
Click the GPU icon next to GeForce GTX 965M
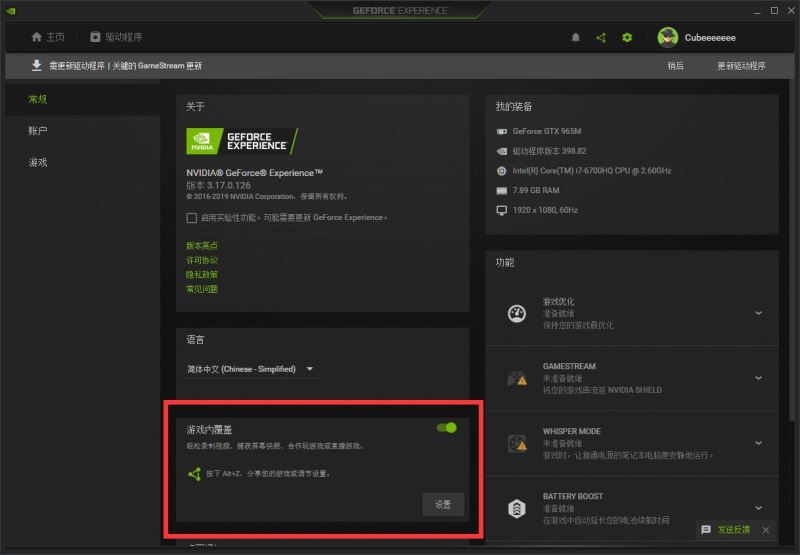point(502,132)
